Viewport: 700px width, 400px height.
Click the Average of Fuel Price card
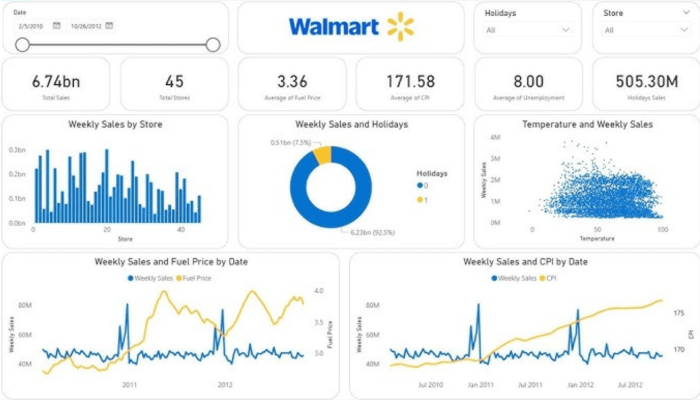pyautogui.click(x=292, y=84)
